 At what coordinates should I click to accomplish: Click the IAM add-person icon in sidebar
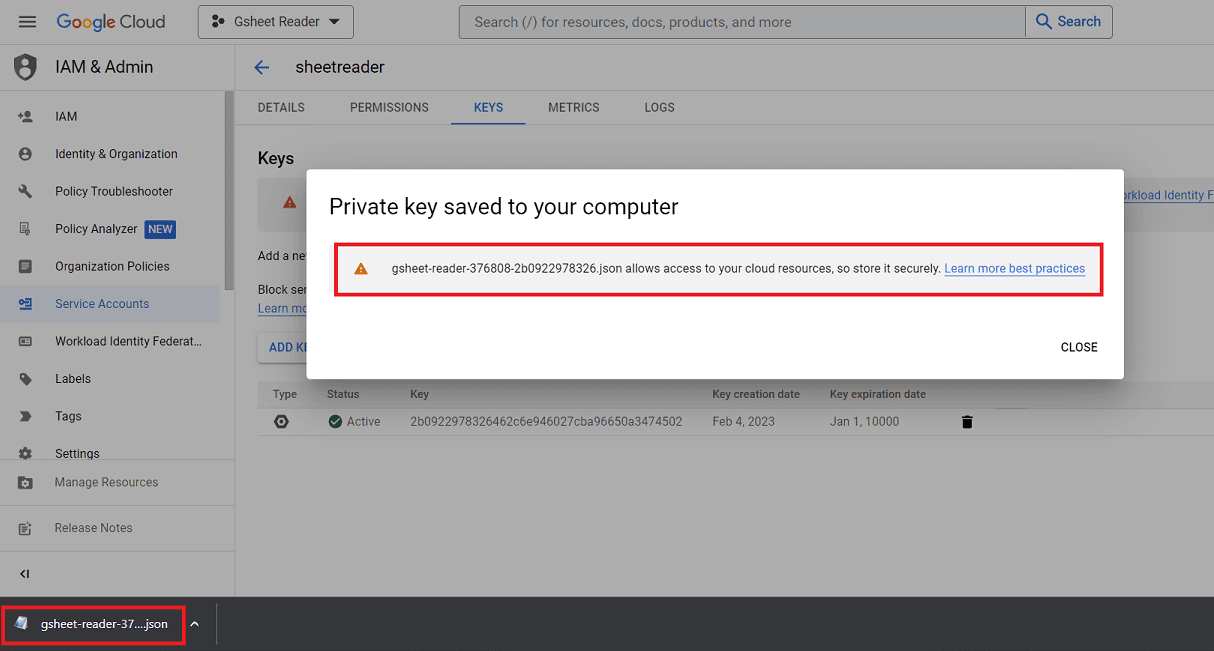coord(26,117)
